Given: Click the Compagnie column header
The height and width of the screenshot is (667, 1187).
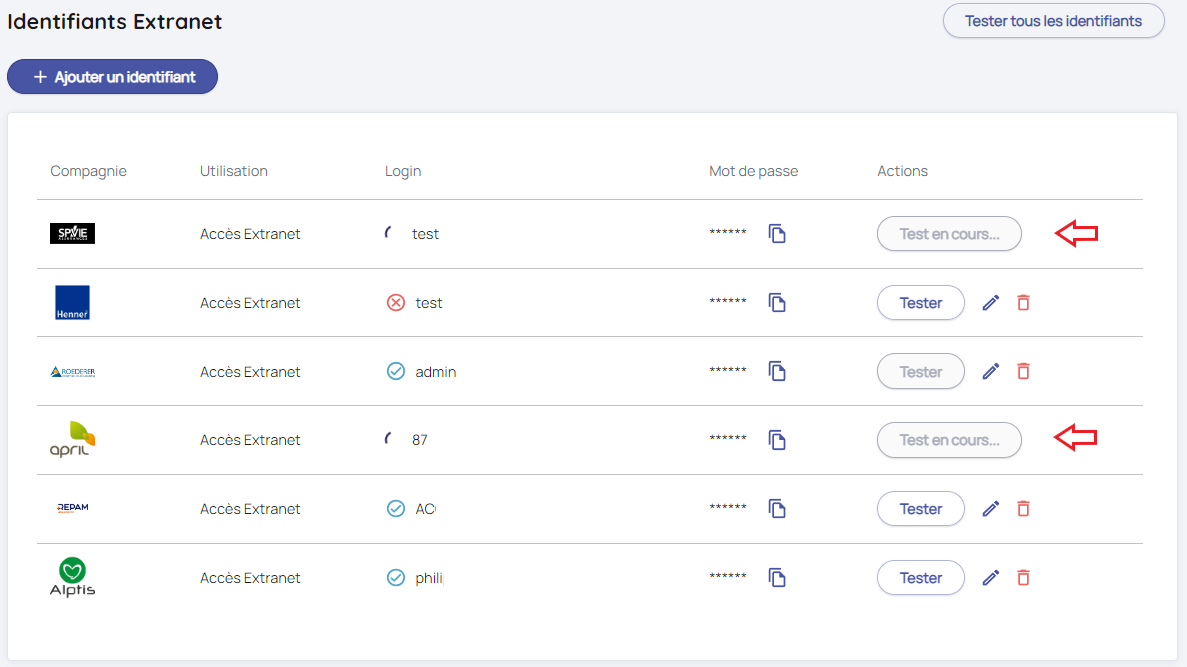Looking at the screenshot, I should click(88, 171).
